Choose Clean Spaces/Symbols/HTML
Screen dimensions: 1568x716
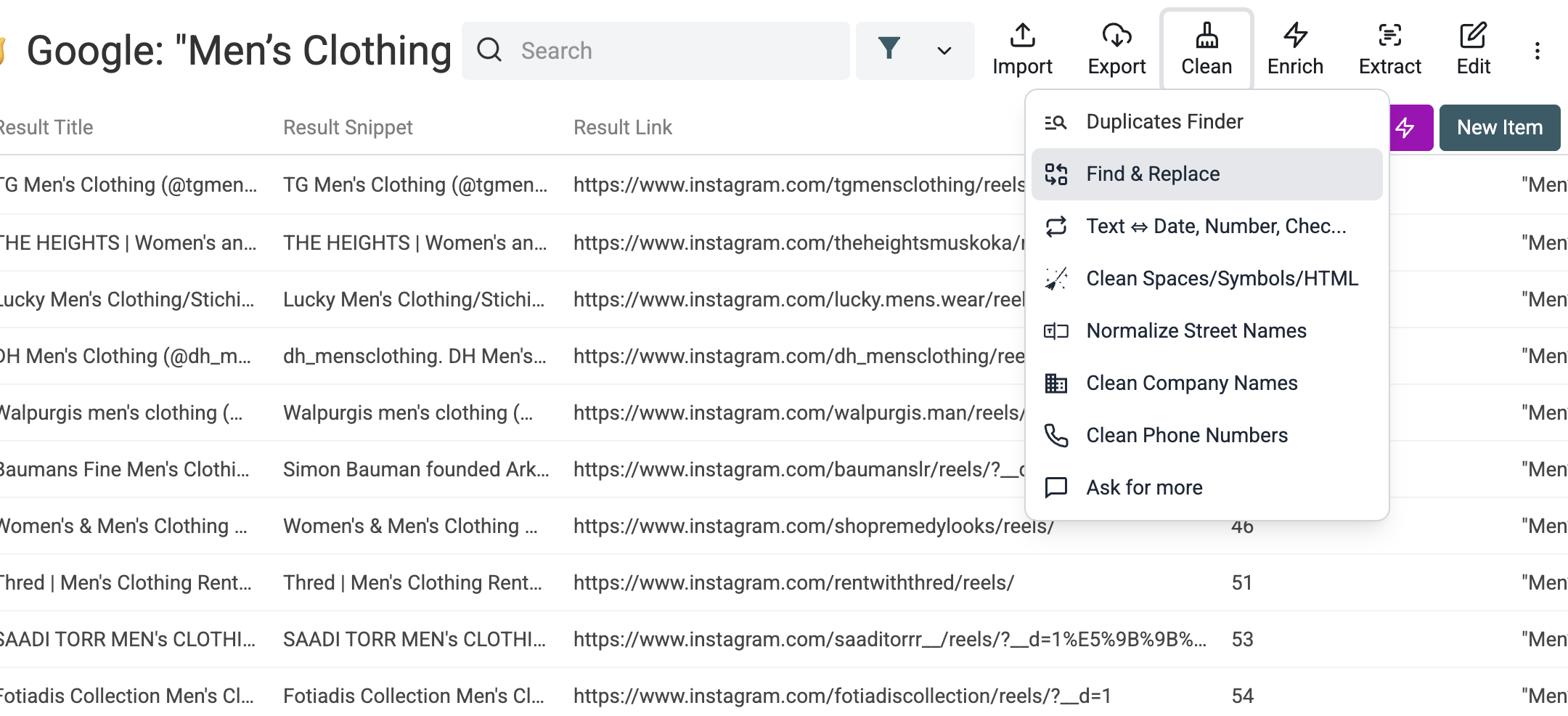[1222, 279]
